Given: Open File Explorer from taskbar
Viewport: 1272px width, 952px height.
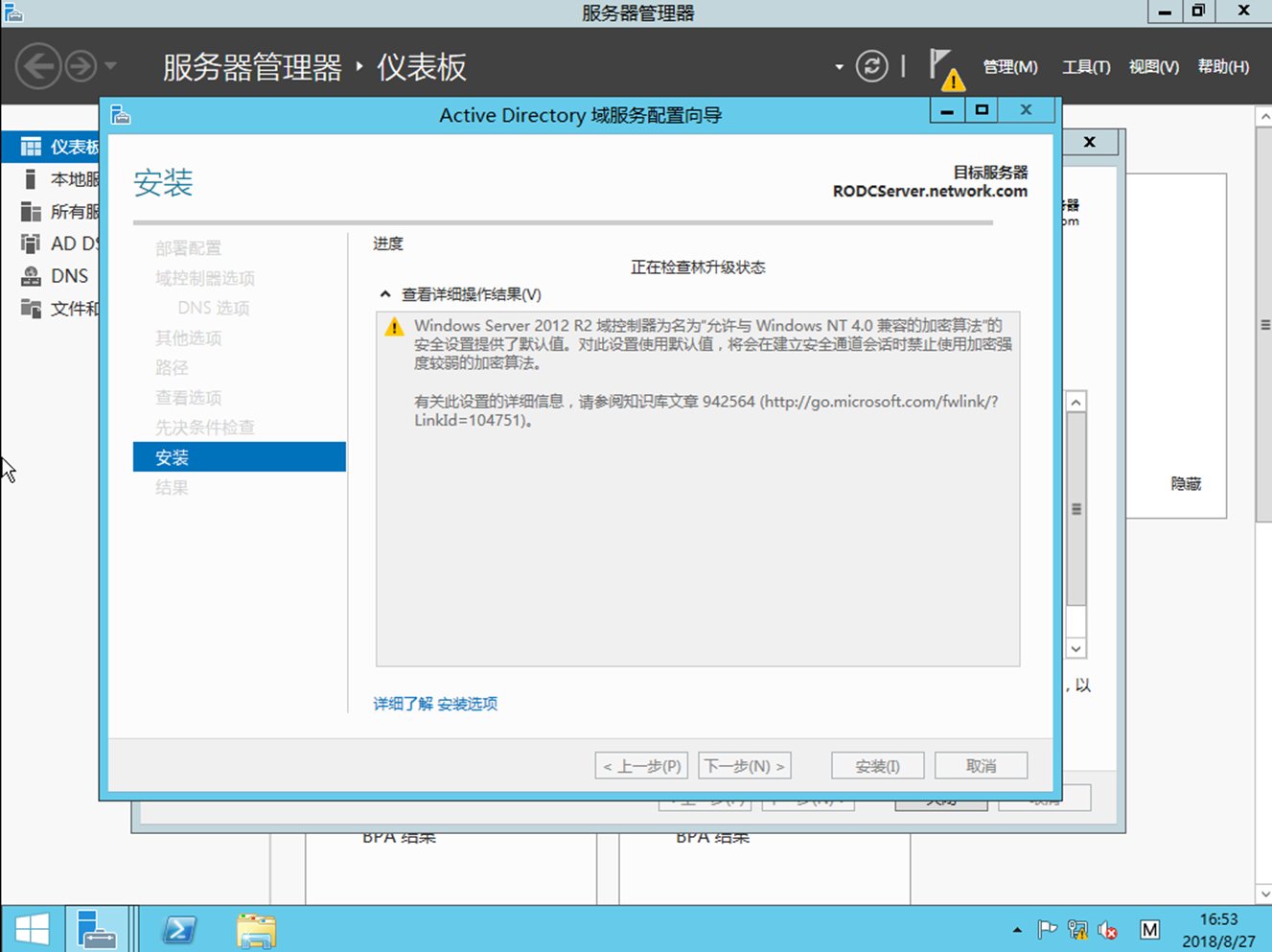Looking at the screenshot, I should (x=256, y=930).
